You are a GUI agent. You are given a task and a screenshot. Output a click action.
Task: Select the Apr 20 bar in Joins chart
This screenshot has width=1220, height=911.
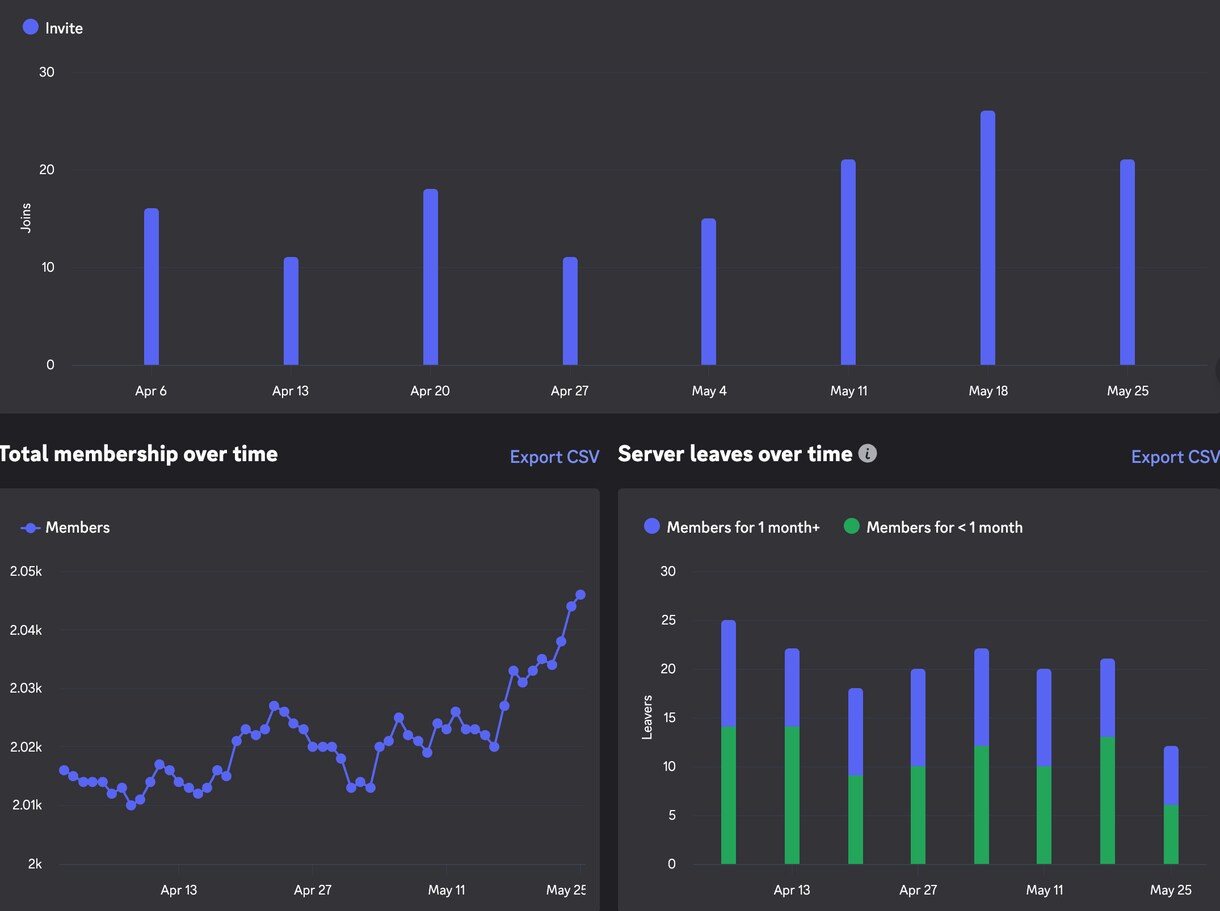[x=430, y=277]
